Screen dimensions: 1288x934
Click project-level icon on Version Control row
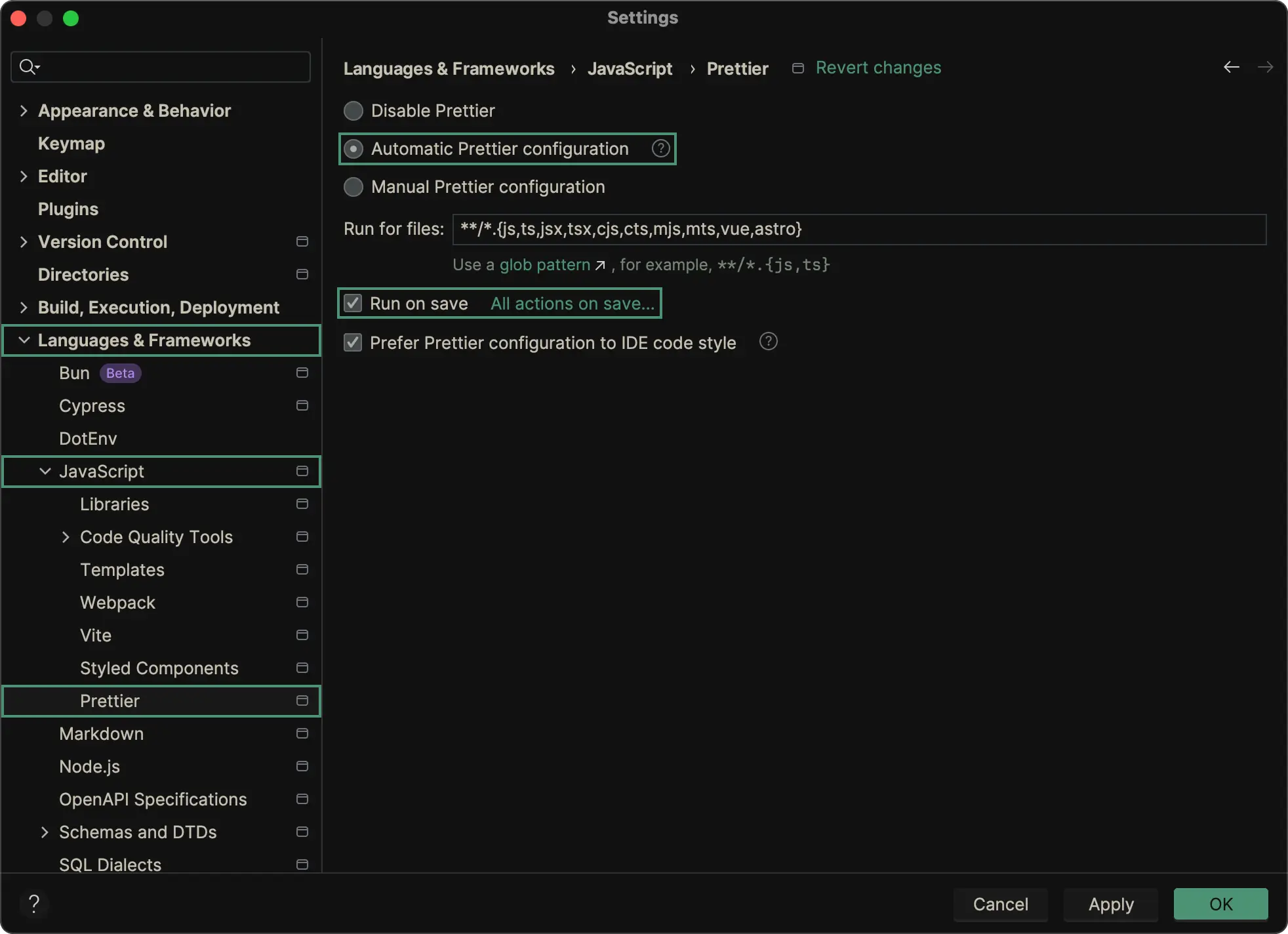[x=302, y=241]
